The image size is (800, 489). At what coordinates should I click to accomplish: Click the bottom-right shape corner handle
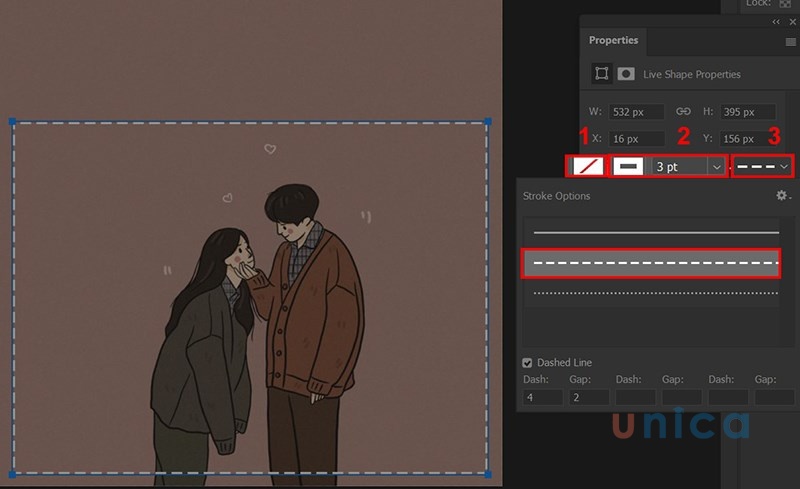488,474
